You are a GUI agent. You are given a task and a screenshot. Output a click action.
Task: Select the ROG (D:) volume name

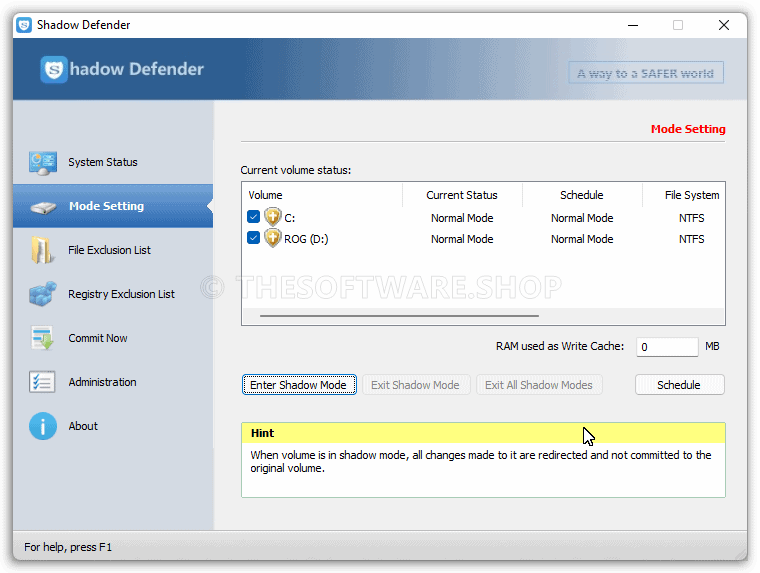[306, 239]
